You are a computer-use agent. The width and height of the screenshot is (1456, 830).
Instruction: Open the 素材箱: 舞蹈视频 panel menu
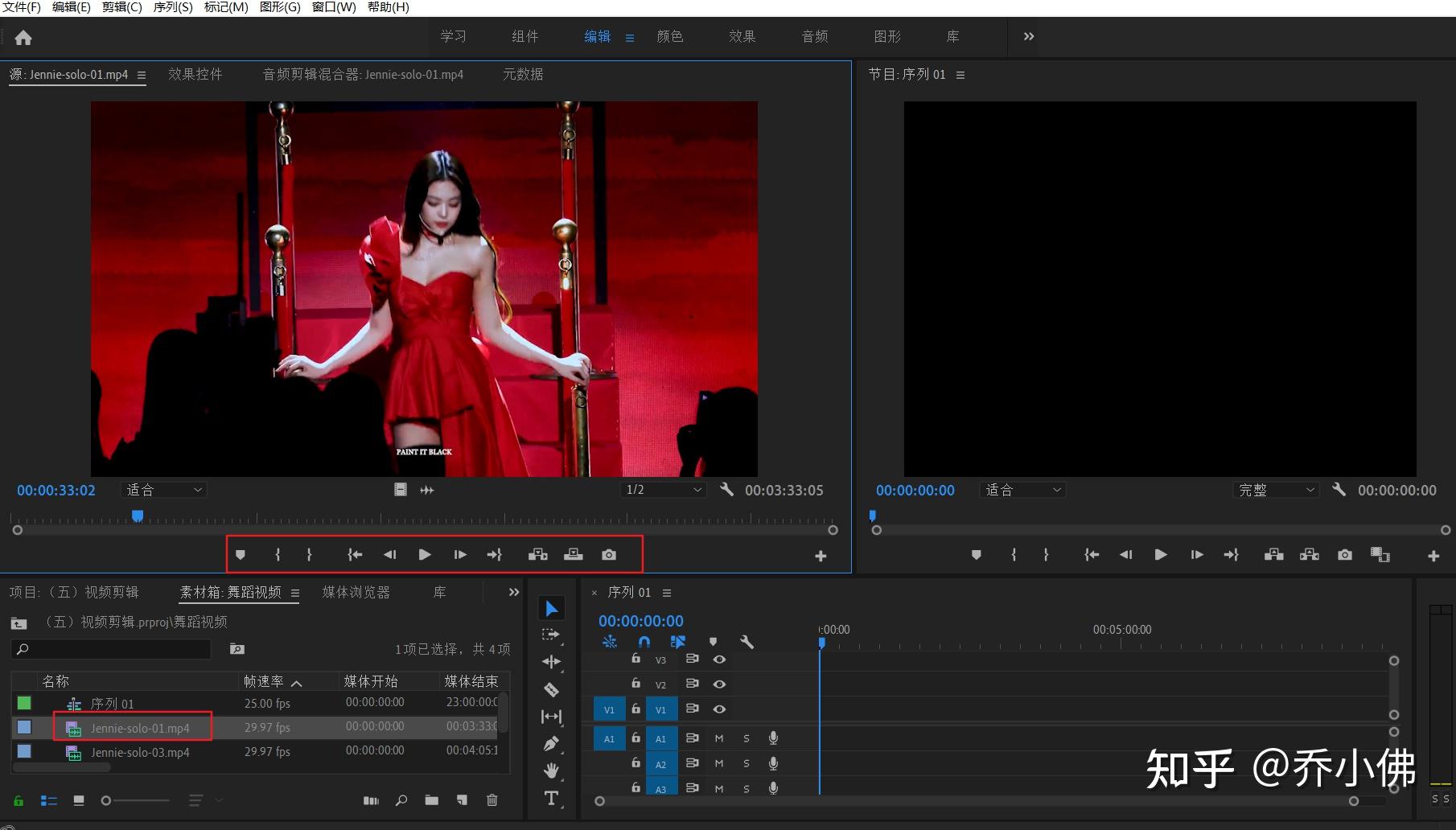click(x=295, y=593)
